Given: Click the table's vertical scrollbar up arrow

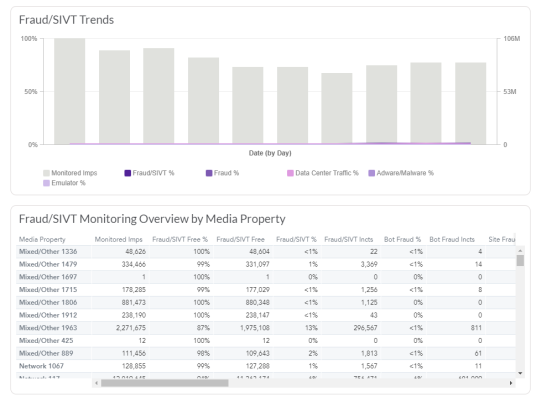Looking at the screenshot, I should click(520, 251).
